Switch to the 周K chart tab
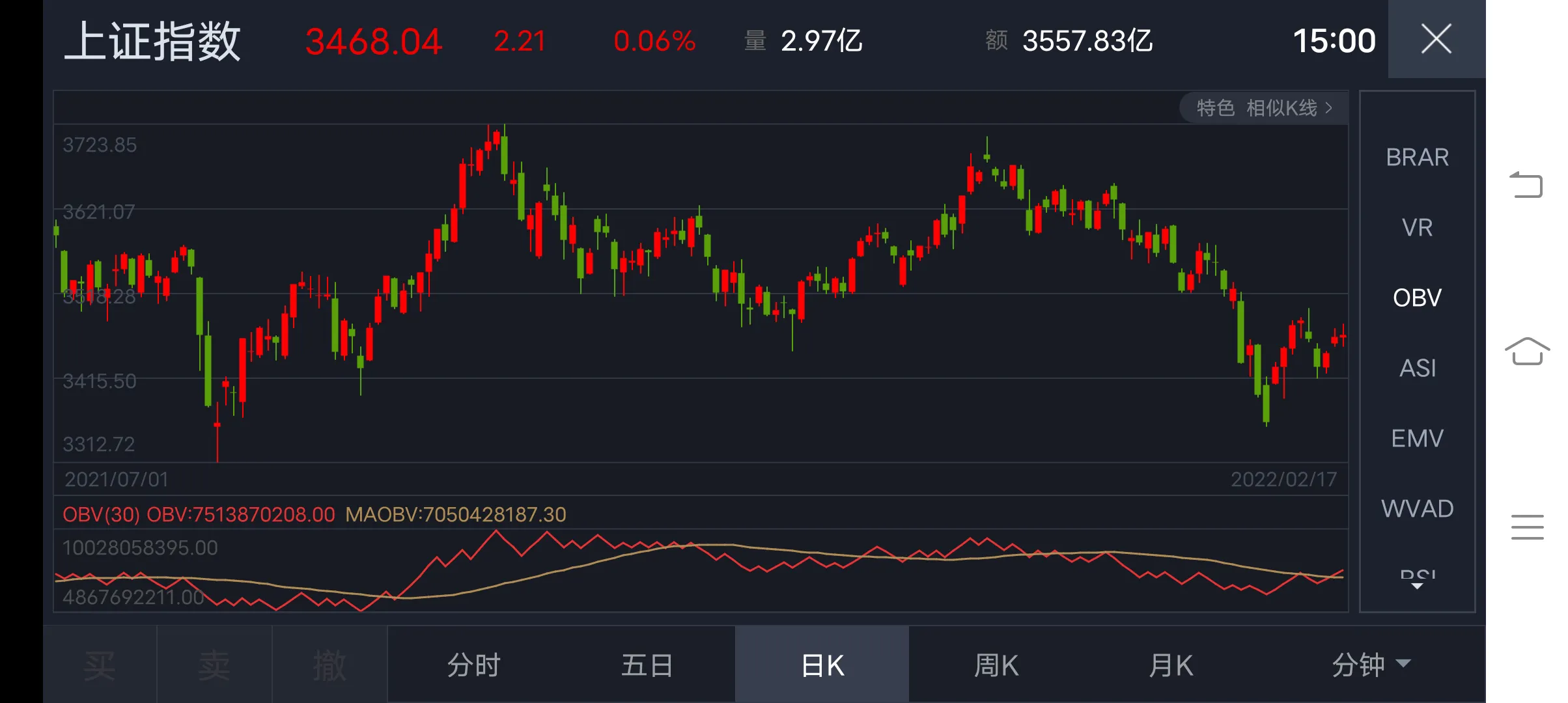Viewport: 1568px width, 703px height. point(996,665)
